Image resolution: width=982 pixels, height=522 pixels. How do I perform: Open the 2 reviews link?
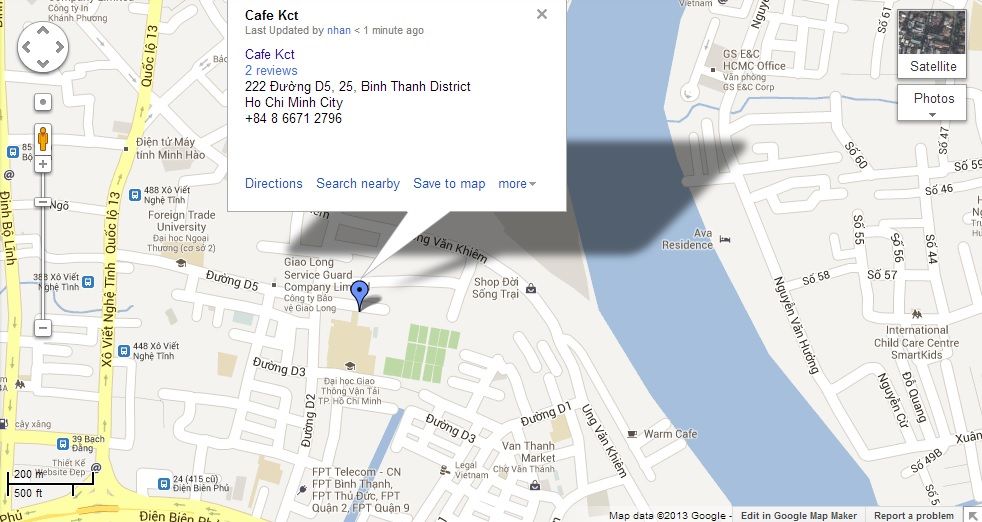click(271, 70)
